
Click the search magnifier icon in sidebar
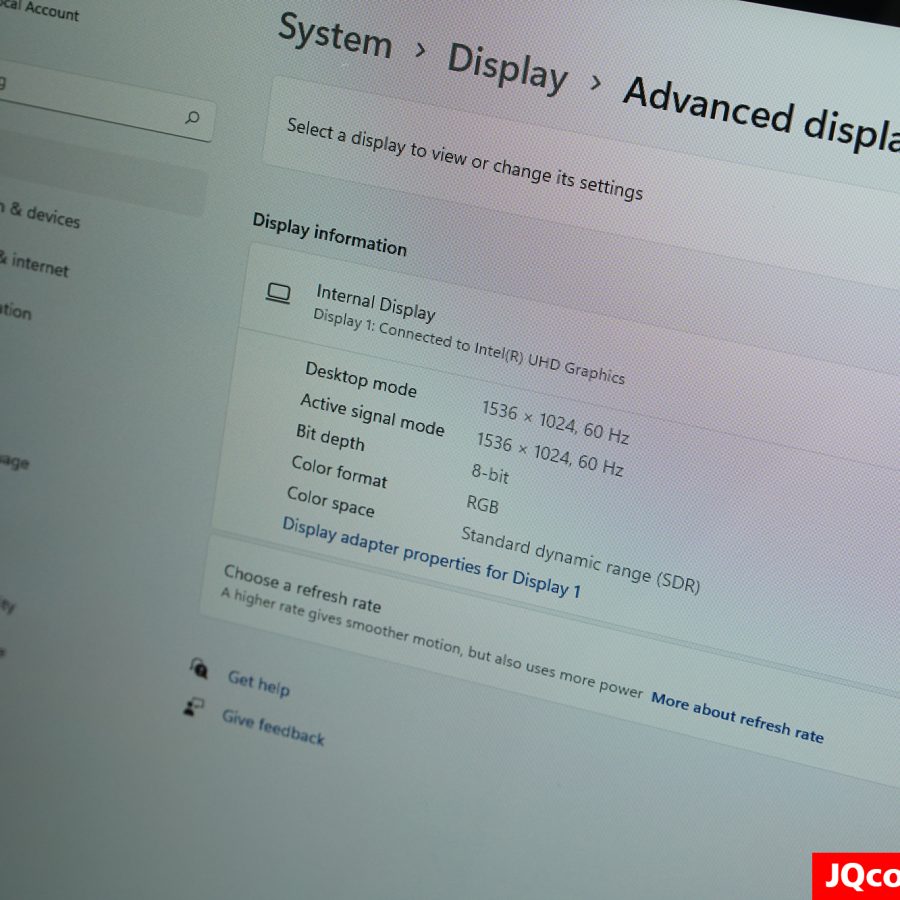coord(192,118)
